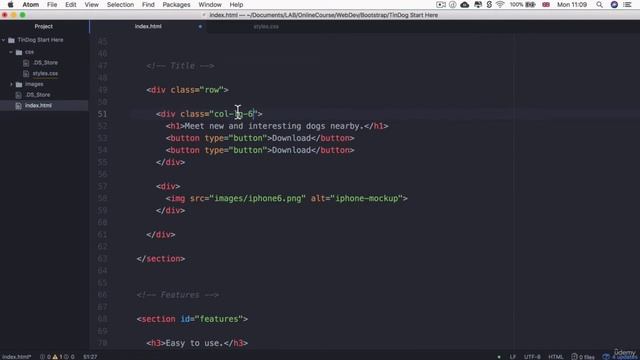Click the Mon 11:09 clock
The image size is (640, 360).
click(572, 4)
